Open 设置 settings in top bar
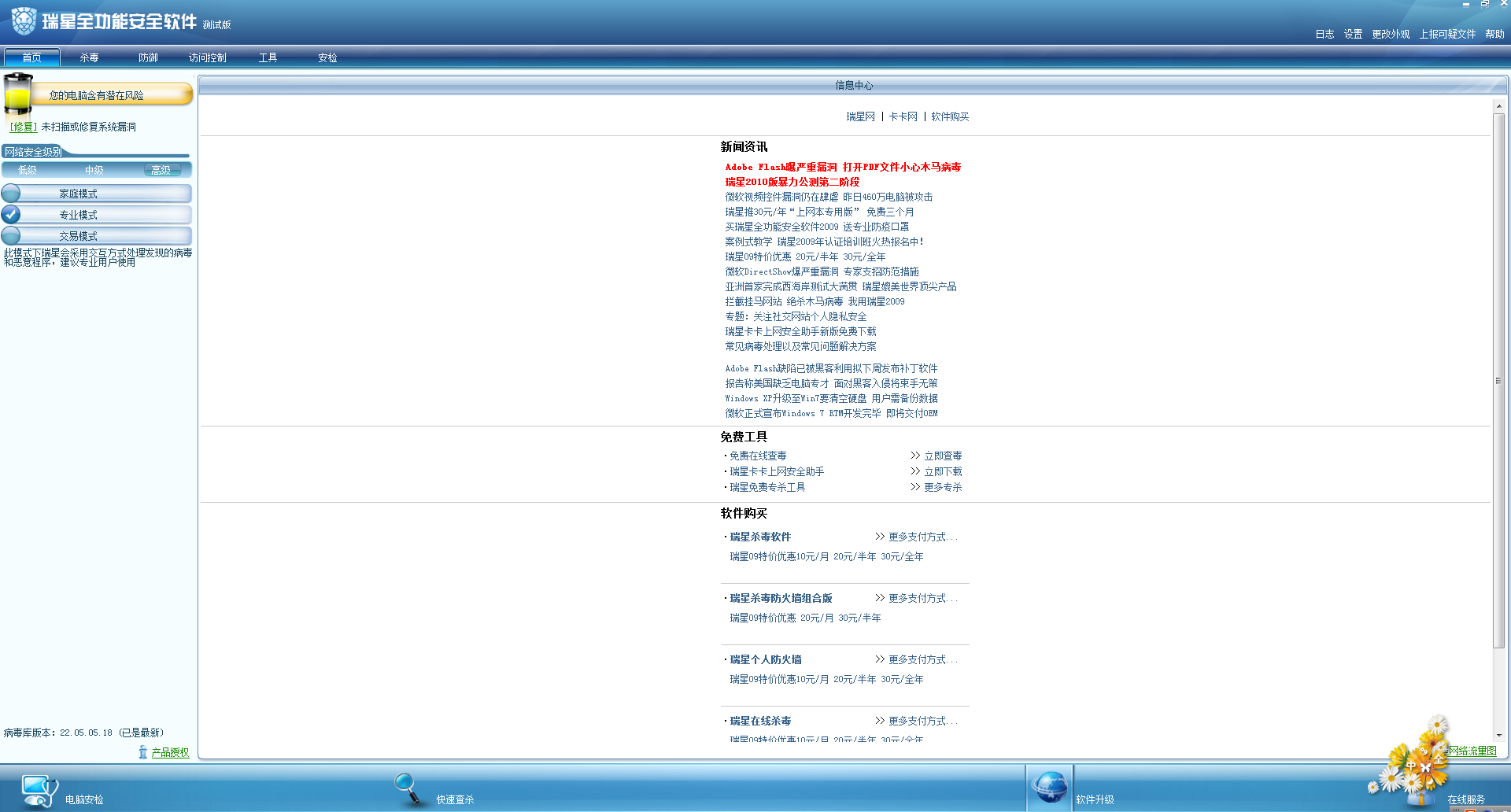1511x812 pixels. 1353,34
